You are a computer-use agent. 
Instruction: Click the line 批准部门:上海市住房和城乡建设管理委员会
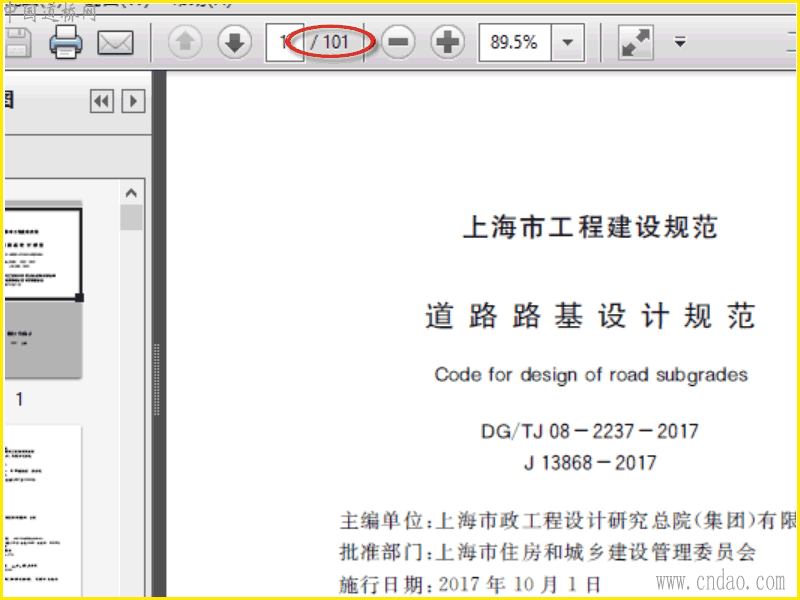[547, 553]
